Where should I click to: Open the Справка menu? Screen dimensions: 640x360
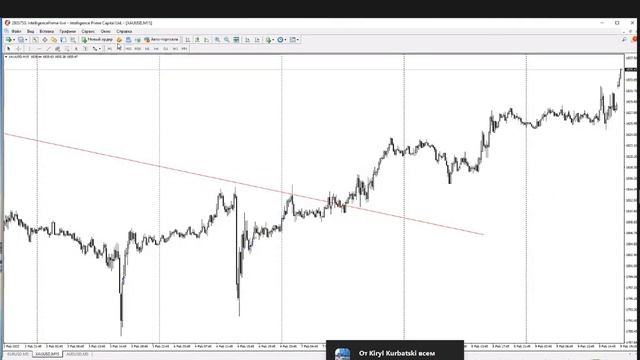(x=124, y=31)
